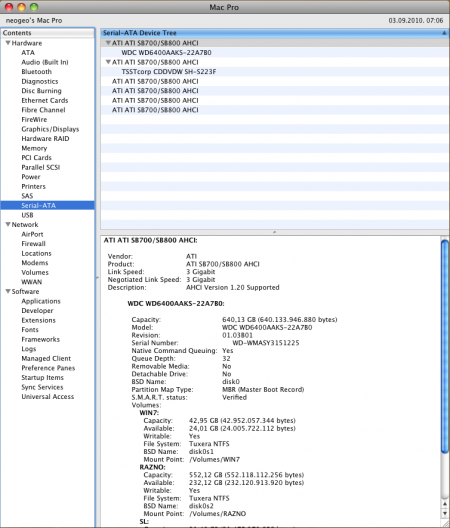Collapse the Hardware section in Contents
The width and height of the screenshot is (450, 528).
pos(8,43)
